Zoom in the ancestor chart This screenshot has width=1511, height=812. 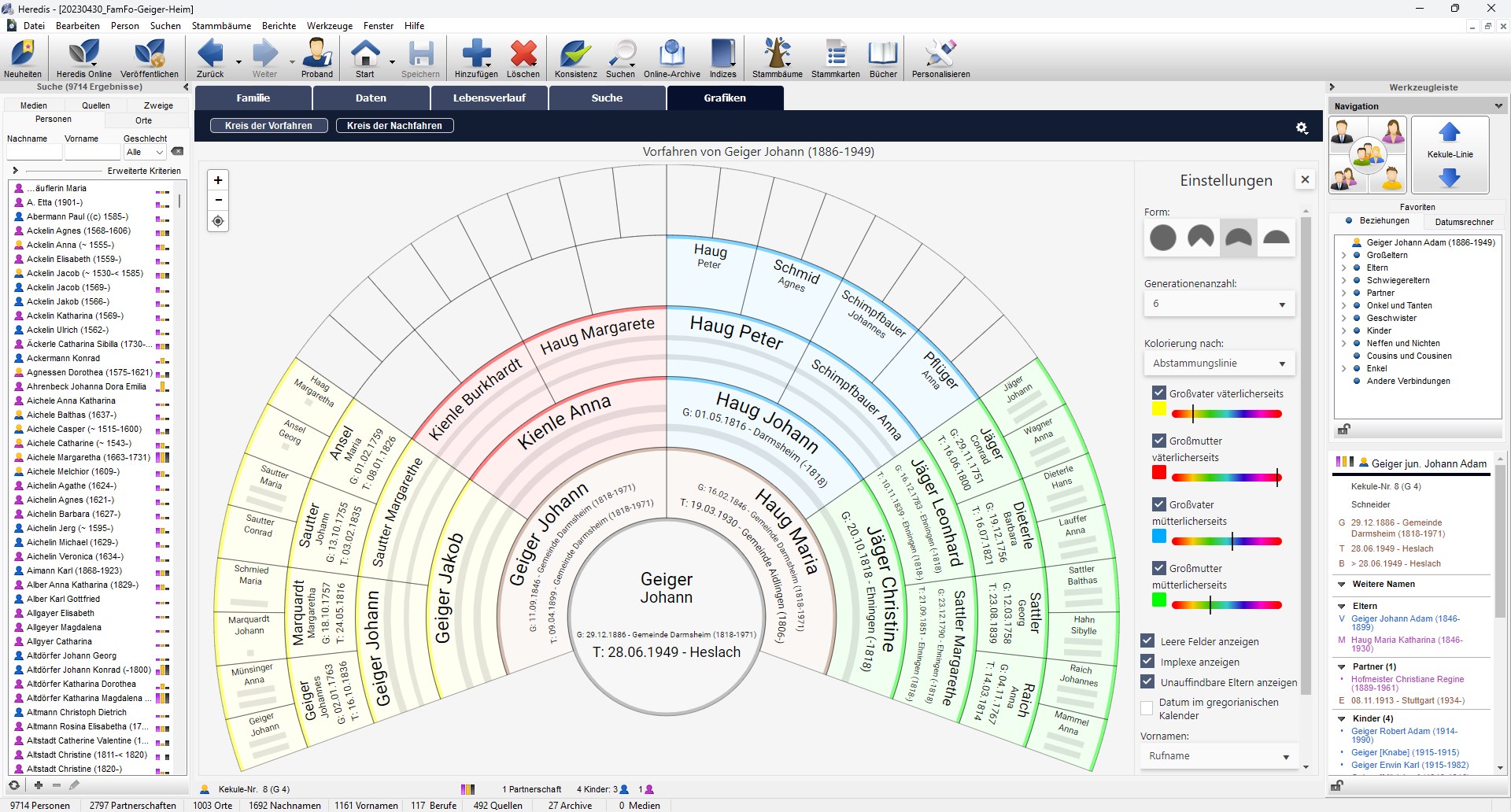point(218,180)
